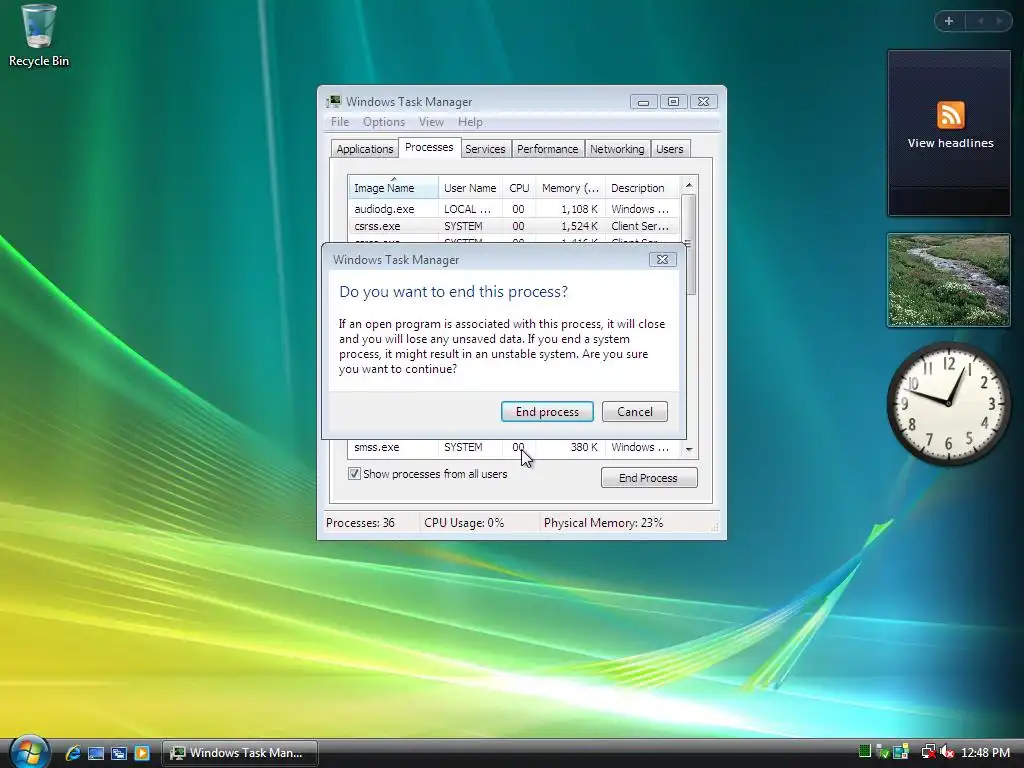This screenshot has width=1024, height=768.
Task: Click the Processes: 36 status bar entry
Action: pos(360,523)
